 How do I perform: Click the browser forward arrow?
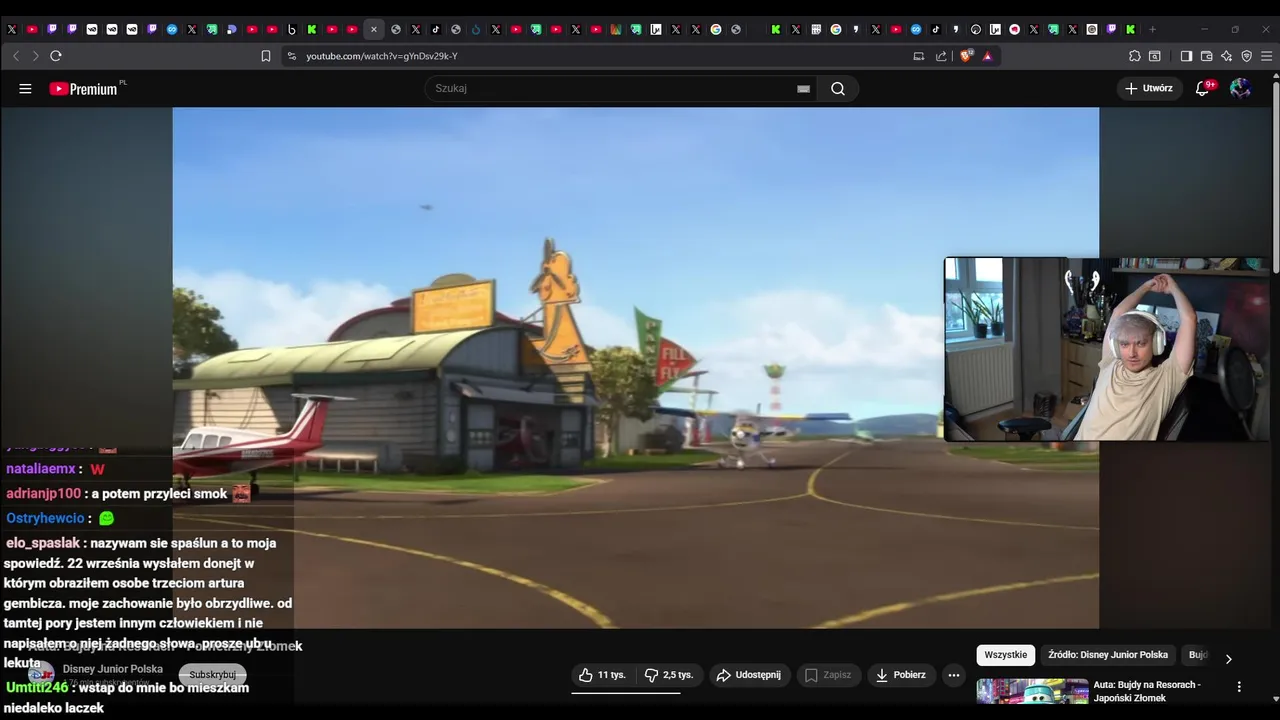(35, 56)
